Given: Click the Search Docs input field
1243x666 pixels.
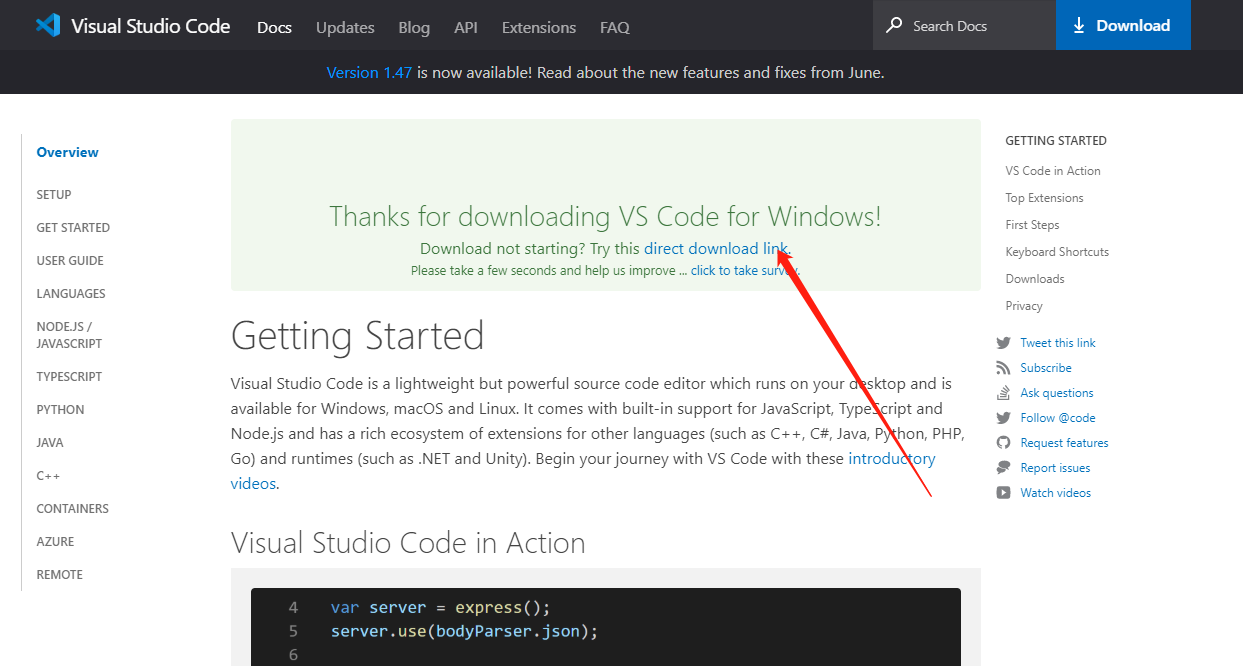Looking at the screenshot, I should point(964,25).
